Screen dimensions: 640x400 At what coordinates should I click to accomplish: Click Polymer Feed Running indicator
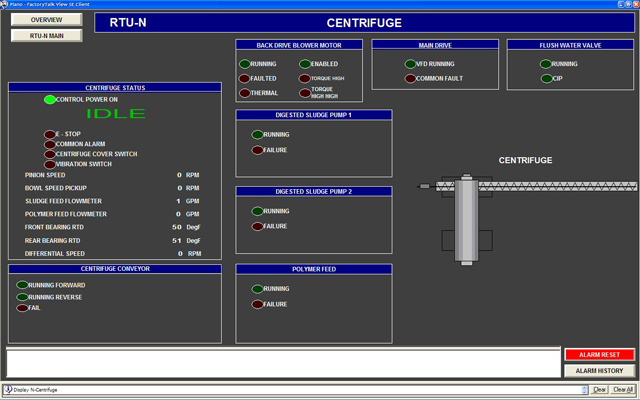257,289
